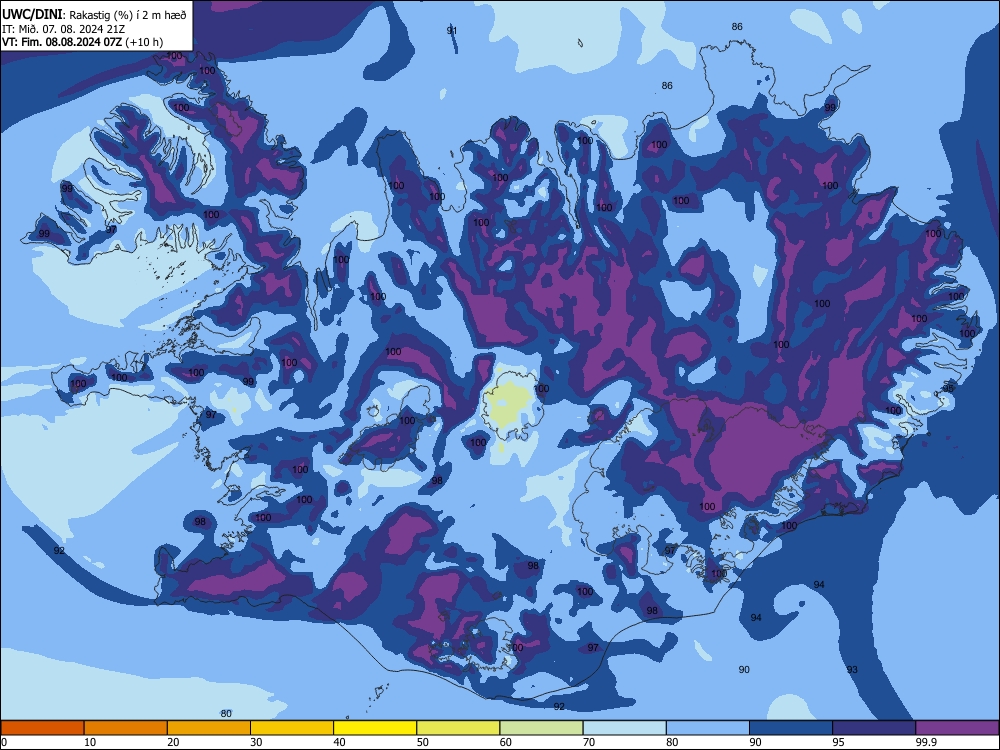Click the 90 value in the southeast sea
The image size is (1000, 750).
point(744,670)
